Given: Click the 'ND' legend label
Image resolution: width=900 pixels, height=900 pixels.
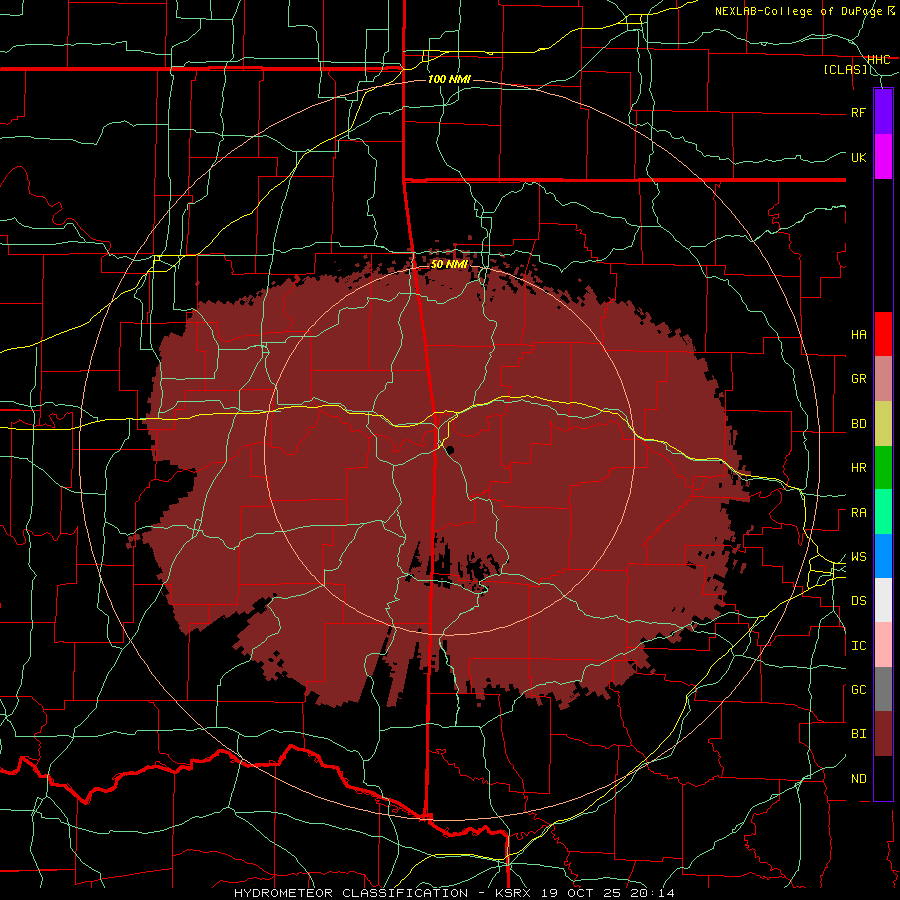Looking at the screenshot, I should 858,779.
